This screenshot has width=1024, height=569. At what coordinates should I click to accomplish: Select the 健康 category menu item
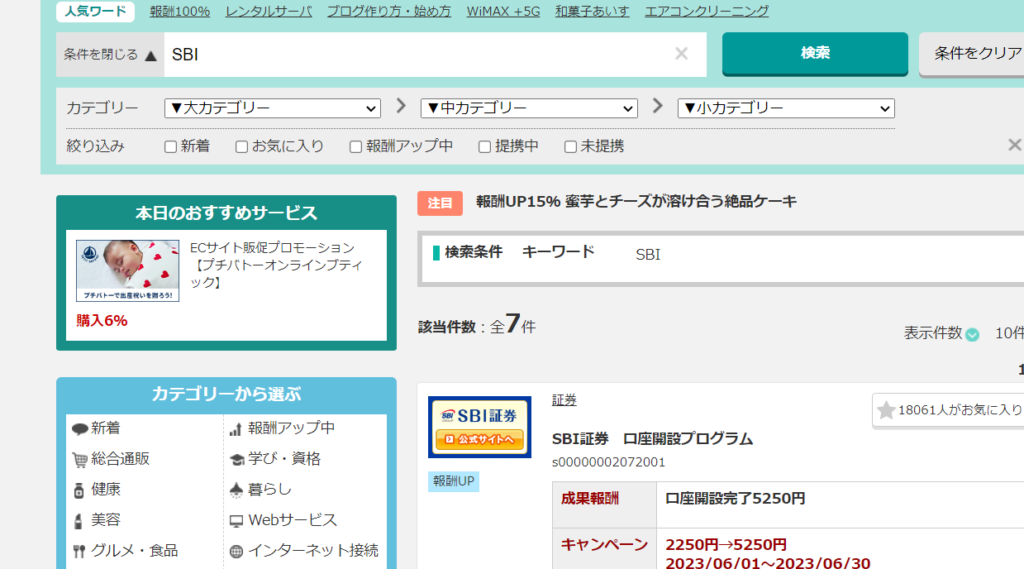(106, 490)
